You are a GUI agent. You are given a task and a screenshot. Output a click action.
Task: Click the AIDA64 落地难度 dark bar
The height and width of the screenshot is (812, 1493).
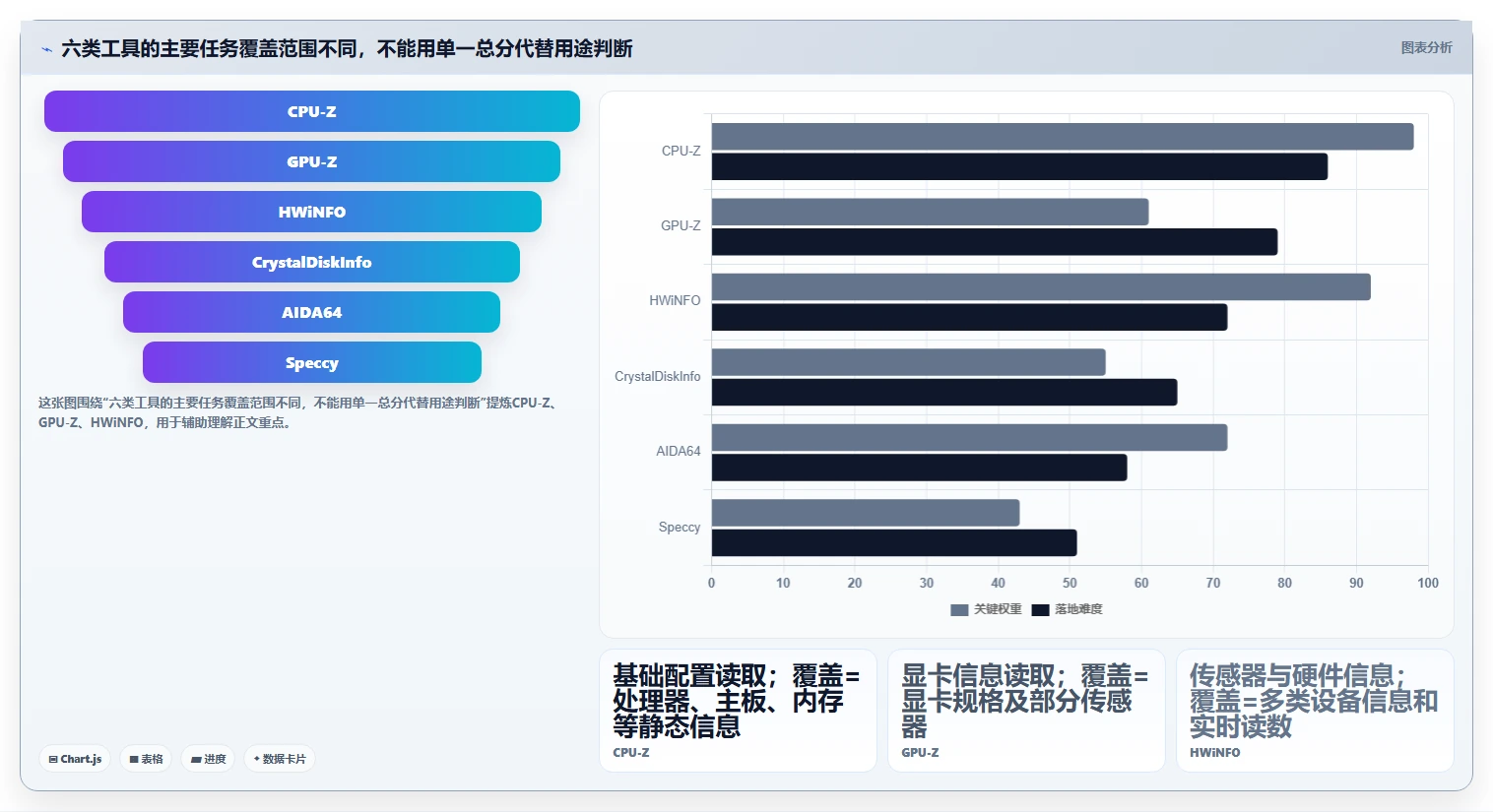(x=919, y=468)
